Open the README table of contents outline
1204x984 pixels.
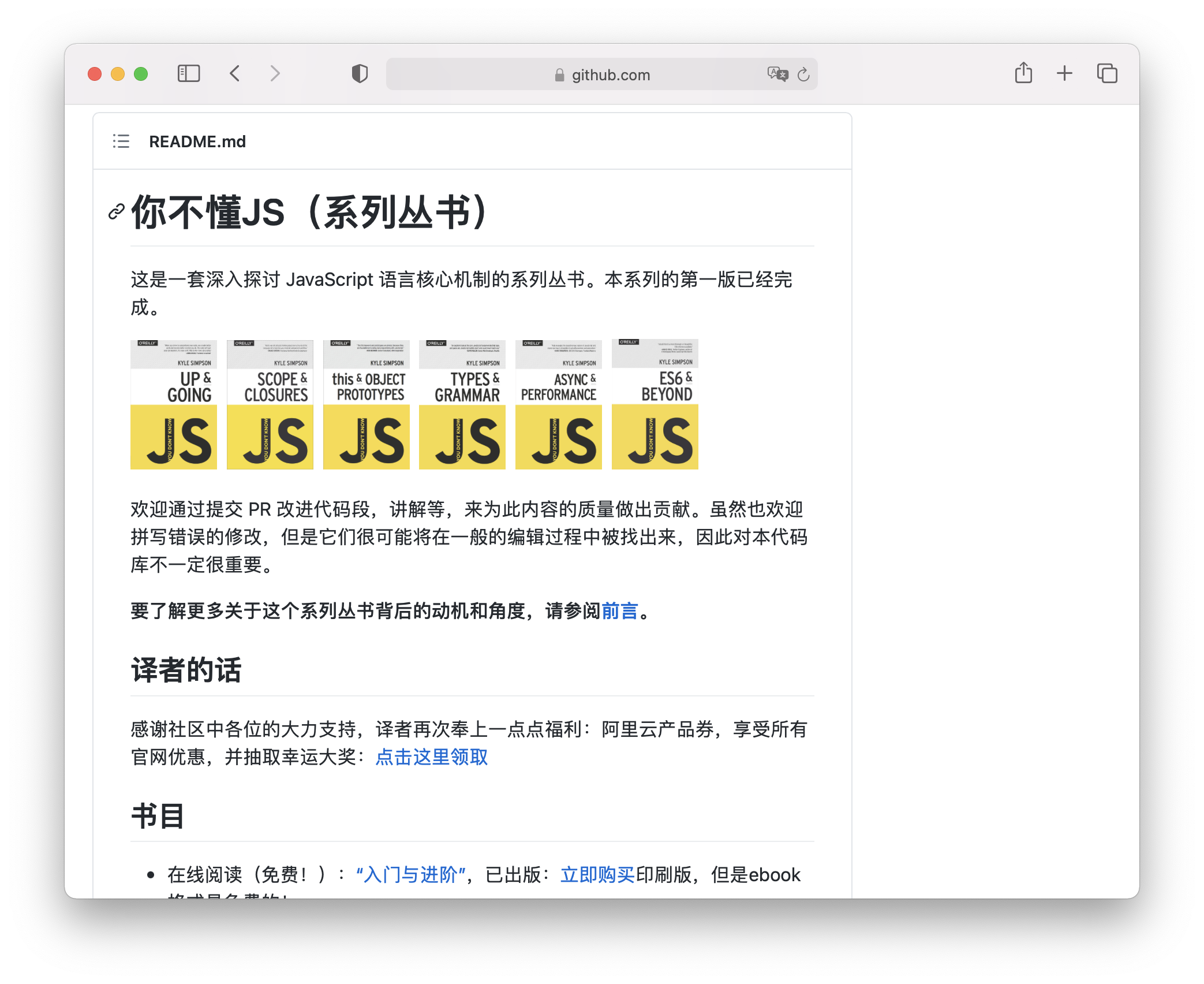pyautogui.click(x=121, y=141)
